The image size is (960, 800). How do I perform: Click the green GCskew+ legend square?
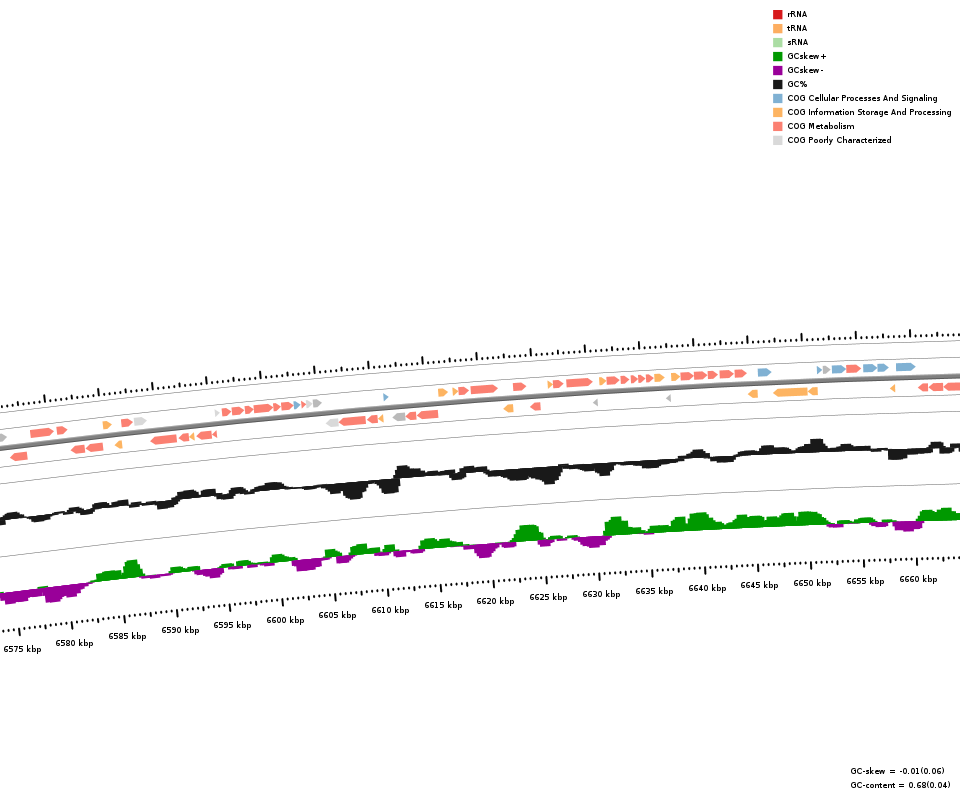tap(777, 56)
